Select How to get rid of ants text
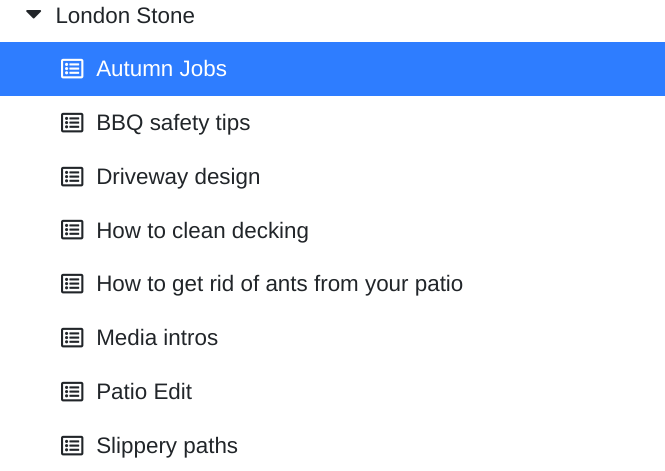The width and height of the screenshot is (665, 471). coord(279,284)
